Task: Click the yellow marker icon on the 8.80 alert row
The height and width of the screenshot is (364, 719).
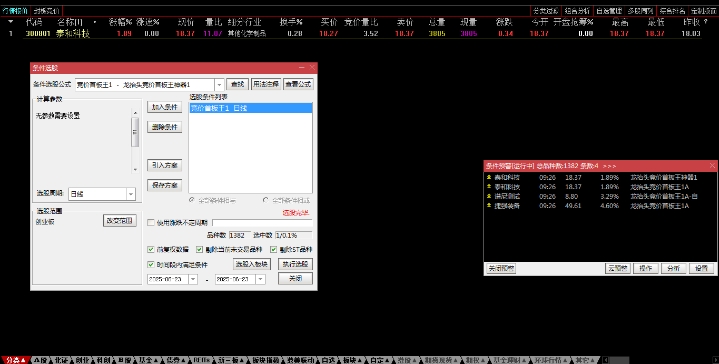Action: tap(489, 196)
